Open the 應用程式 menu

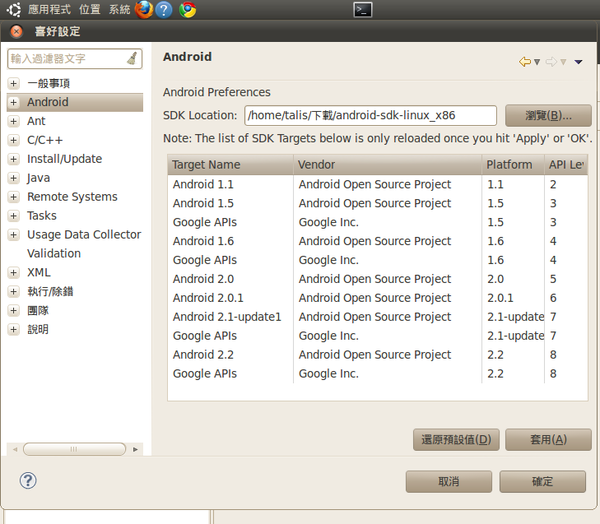[x=49, y=9]
